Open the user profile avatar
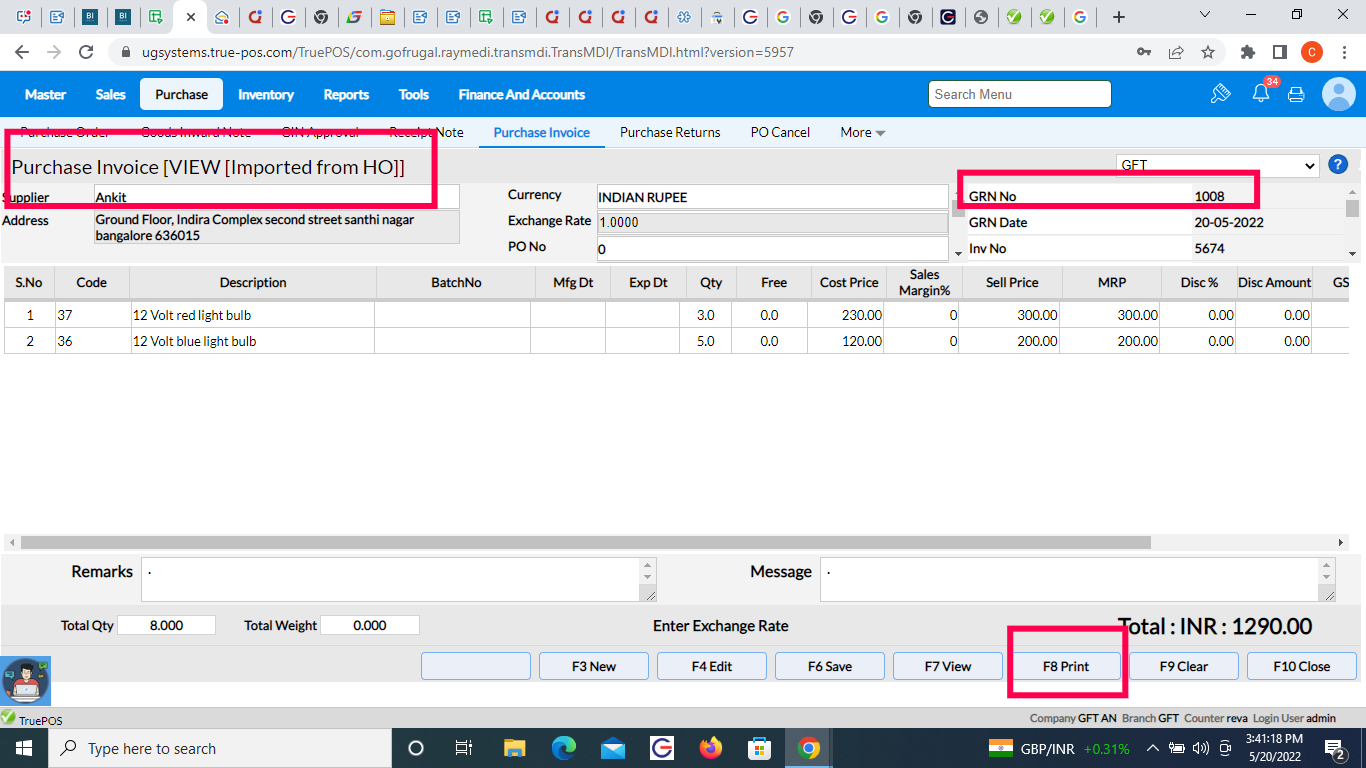The image size is (1366, 768). pos(1338,94)
